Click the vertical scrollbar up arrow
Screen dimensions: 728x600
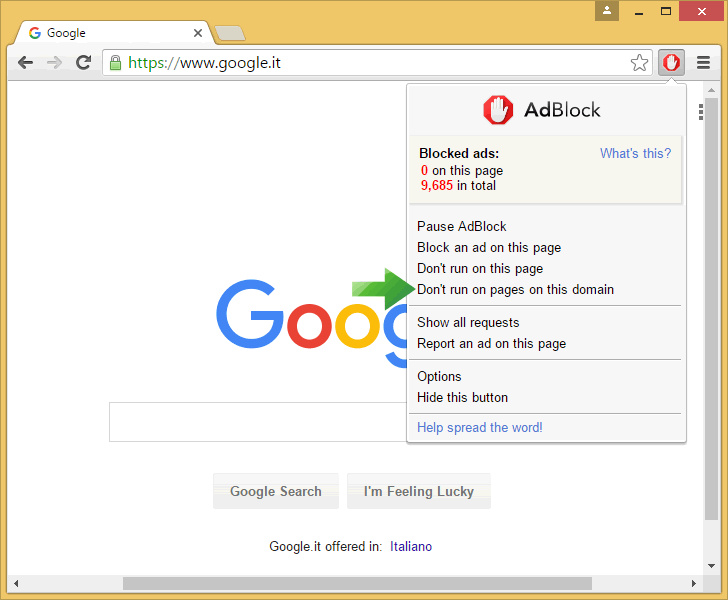[x=711, y=90]
